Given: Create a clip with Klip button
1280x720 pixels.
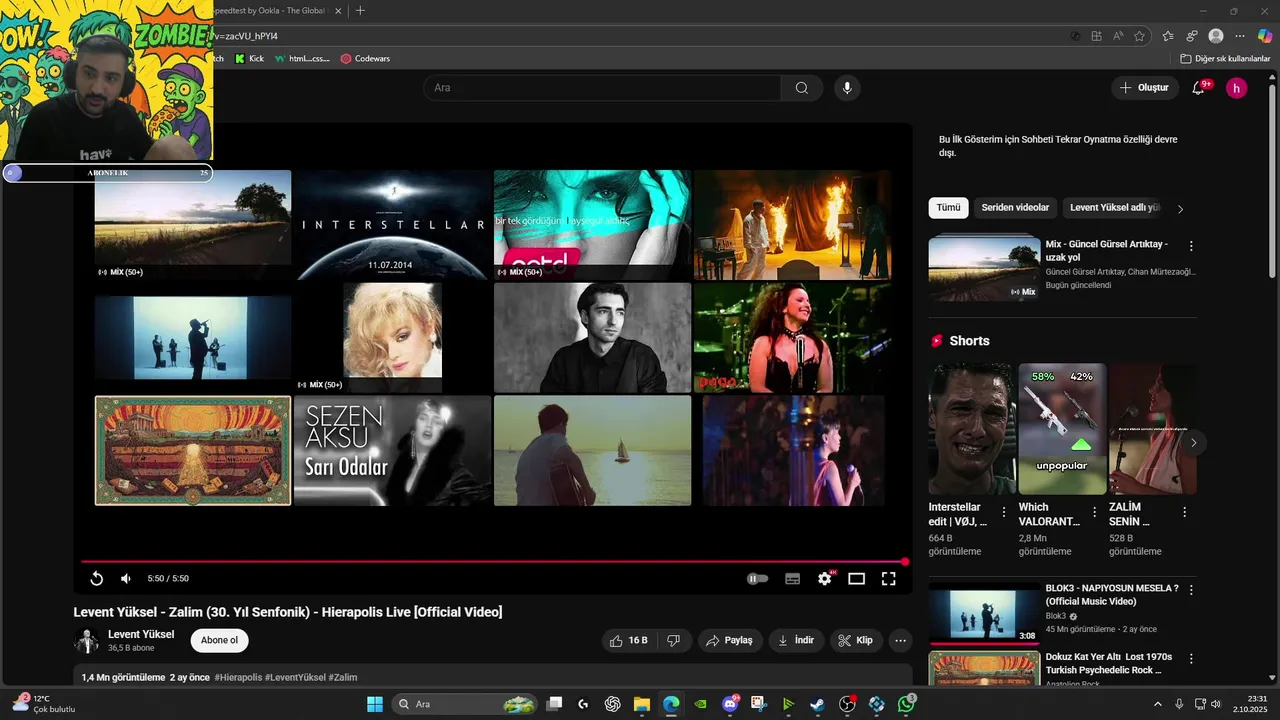Looking at the screenshot, I should (x=855, y=640).
